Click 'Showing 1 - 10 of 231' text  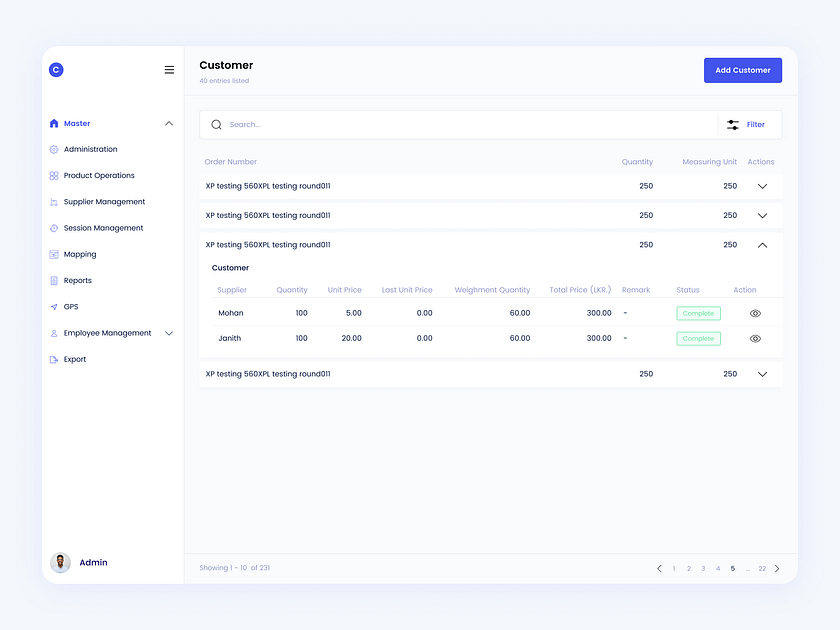tap(235, 568)
